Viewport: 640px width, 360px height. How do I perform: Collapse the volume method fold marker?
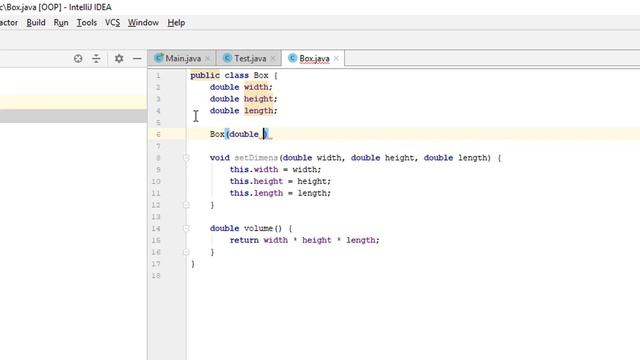tap(186, 228)
